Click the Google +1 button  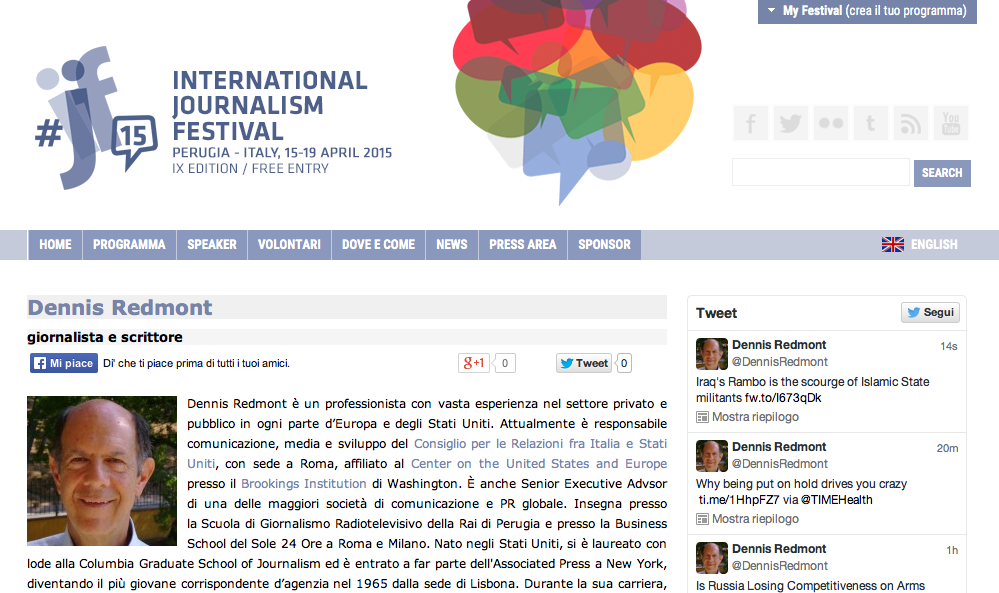tap(473, 363)
